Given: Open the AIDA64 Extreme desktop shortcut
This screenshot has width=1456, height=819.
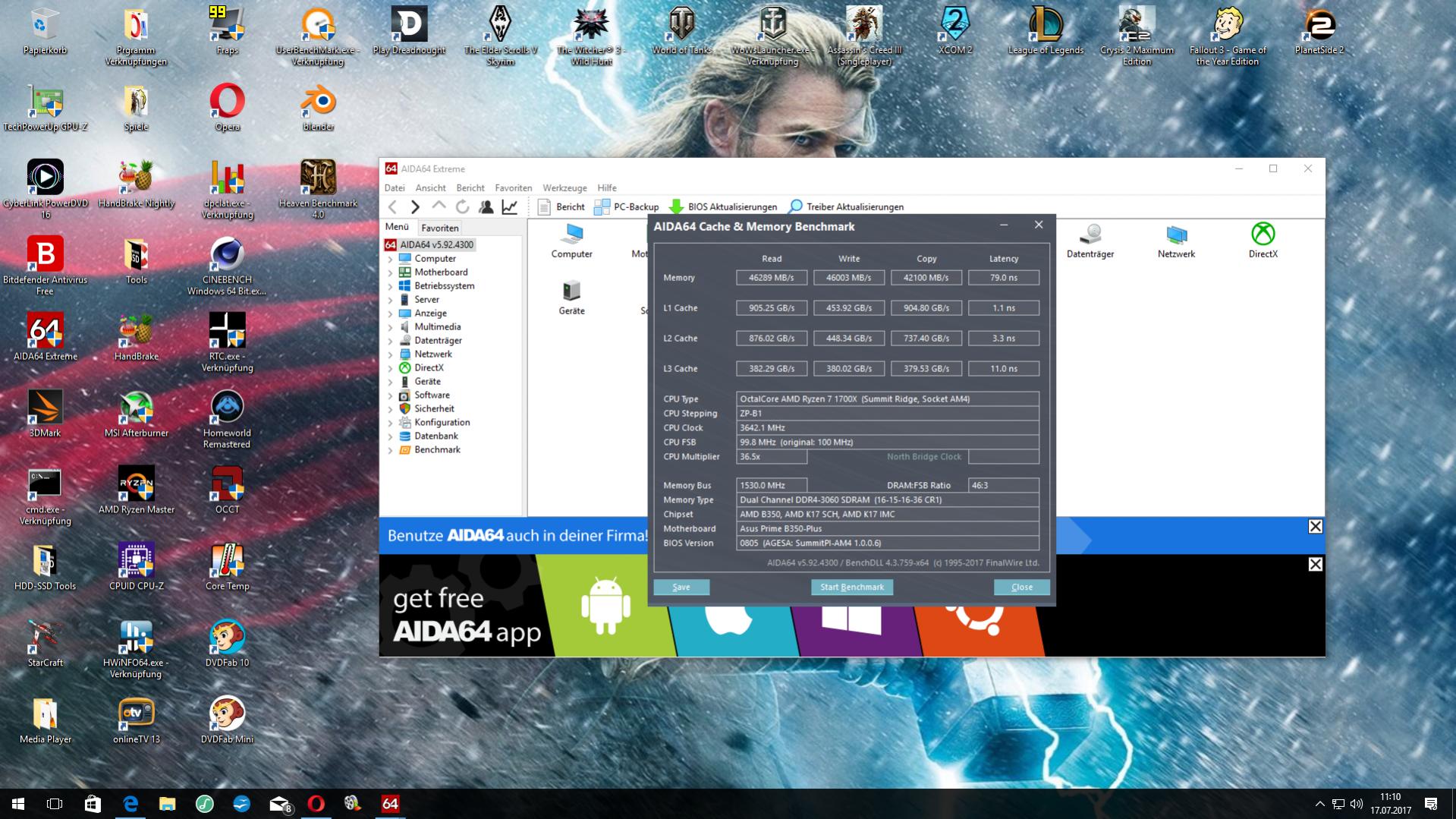Looking at the screenshot, I should pyautogui.click(x=46, y=337).
